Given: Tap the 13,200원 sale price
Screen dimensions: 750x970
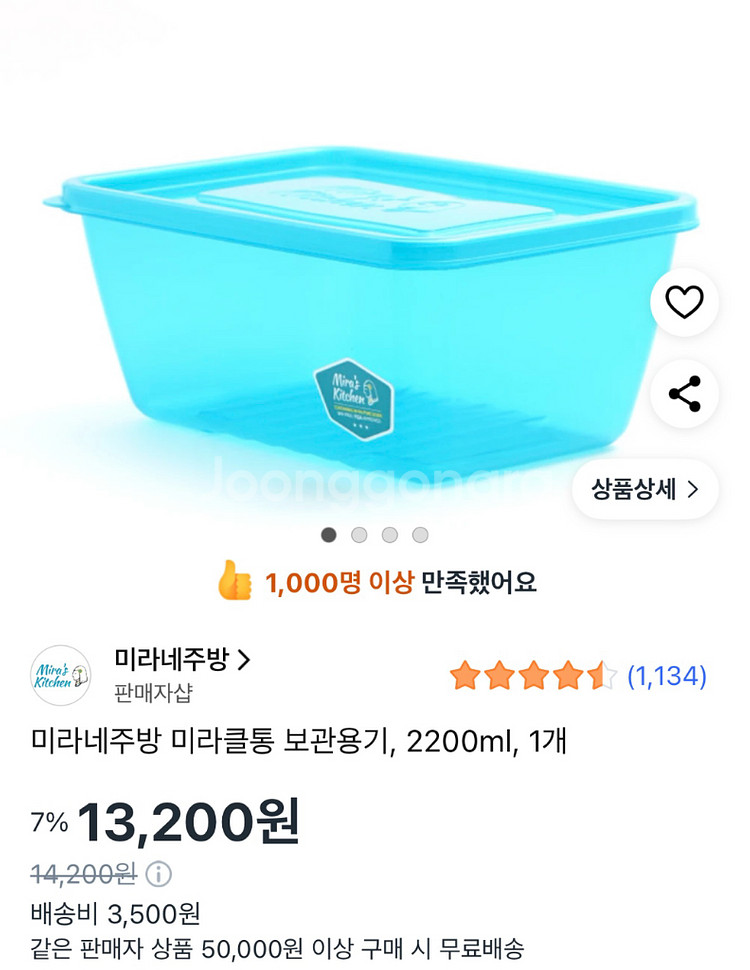Looking at the screenshot, I should [188, 821].
